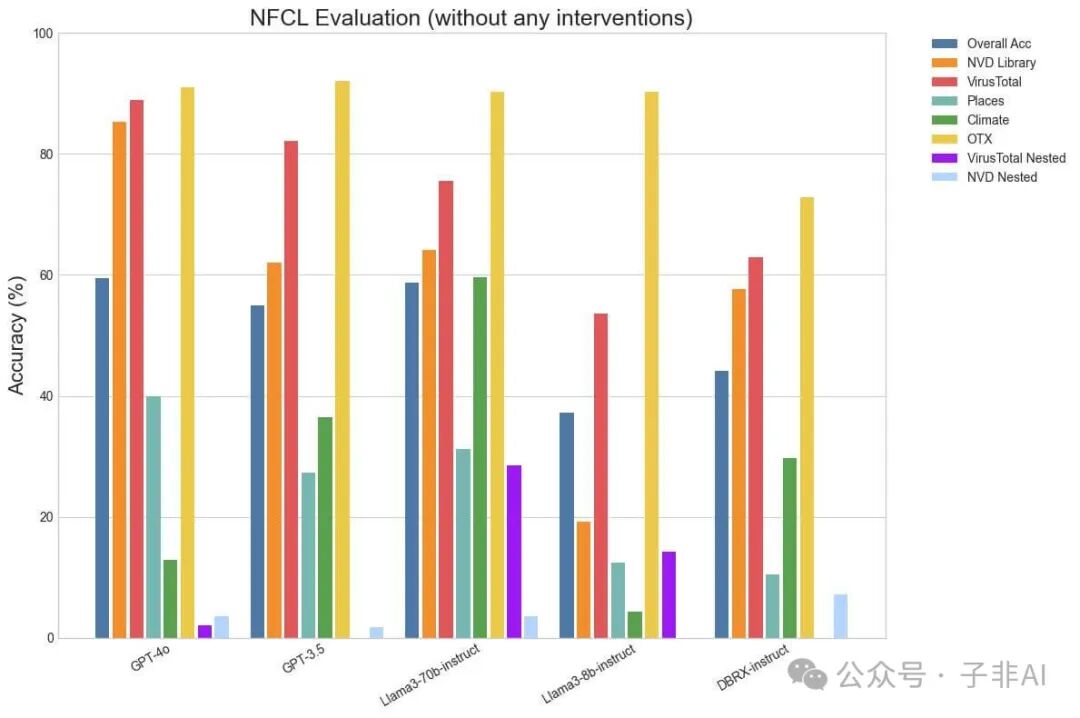The width and height of the screenshot is (1080, 718).
Task: Click the NFCL Evaluation chart title
Action: pyautogui.click(x=471, y=18)
